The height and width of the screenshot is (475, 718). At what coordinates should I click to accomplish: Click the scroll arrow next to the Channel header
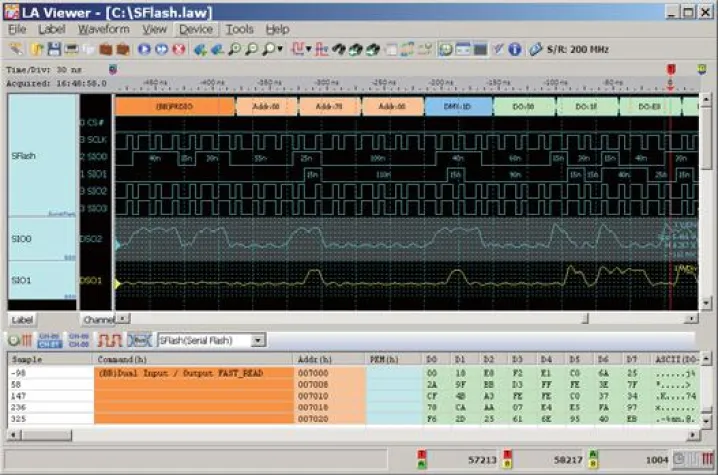click(x=123, y=319)
